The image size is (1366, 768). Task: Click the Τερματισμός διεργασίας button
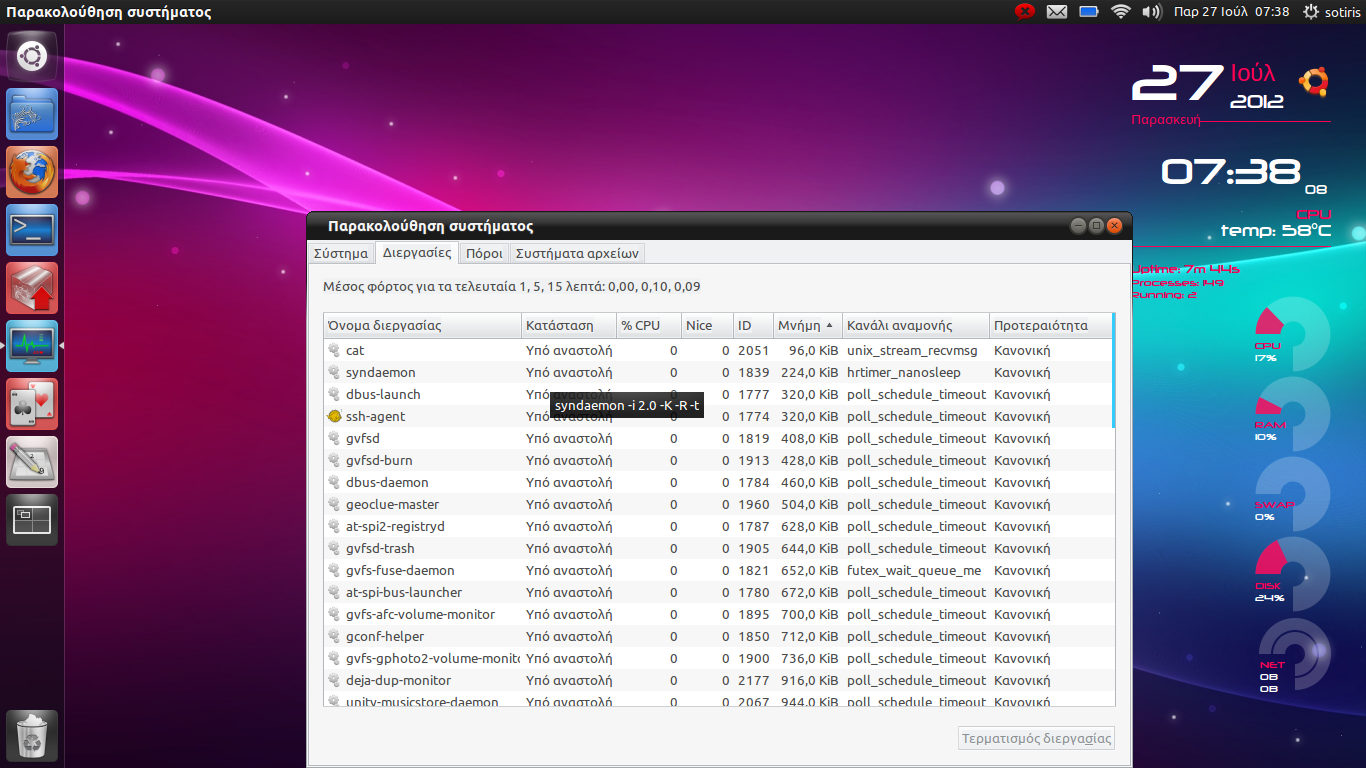1036,739
